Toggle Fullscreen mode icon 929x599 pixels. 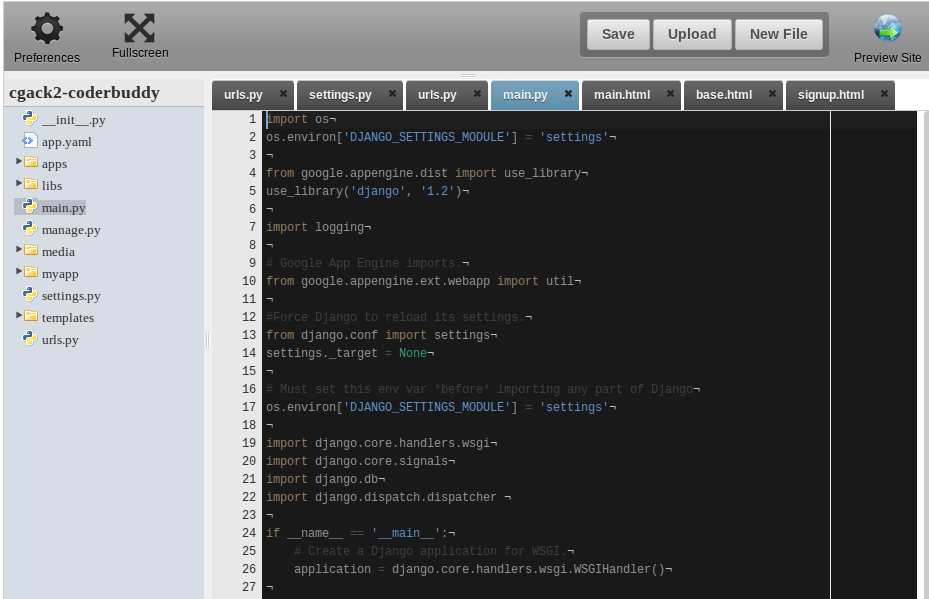[140, 28]
